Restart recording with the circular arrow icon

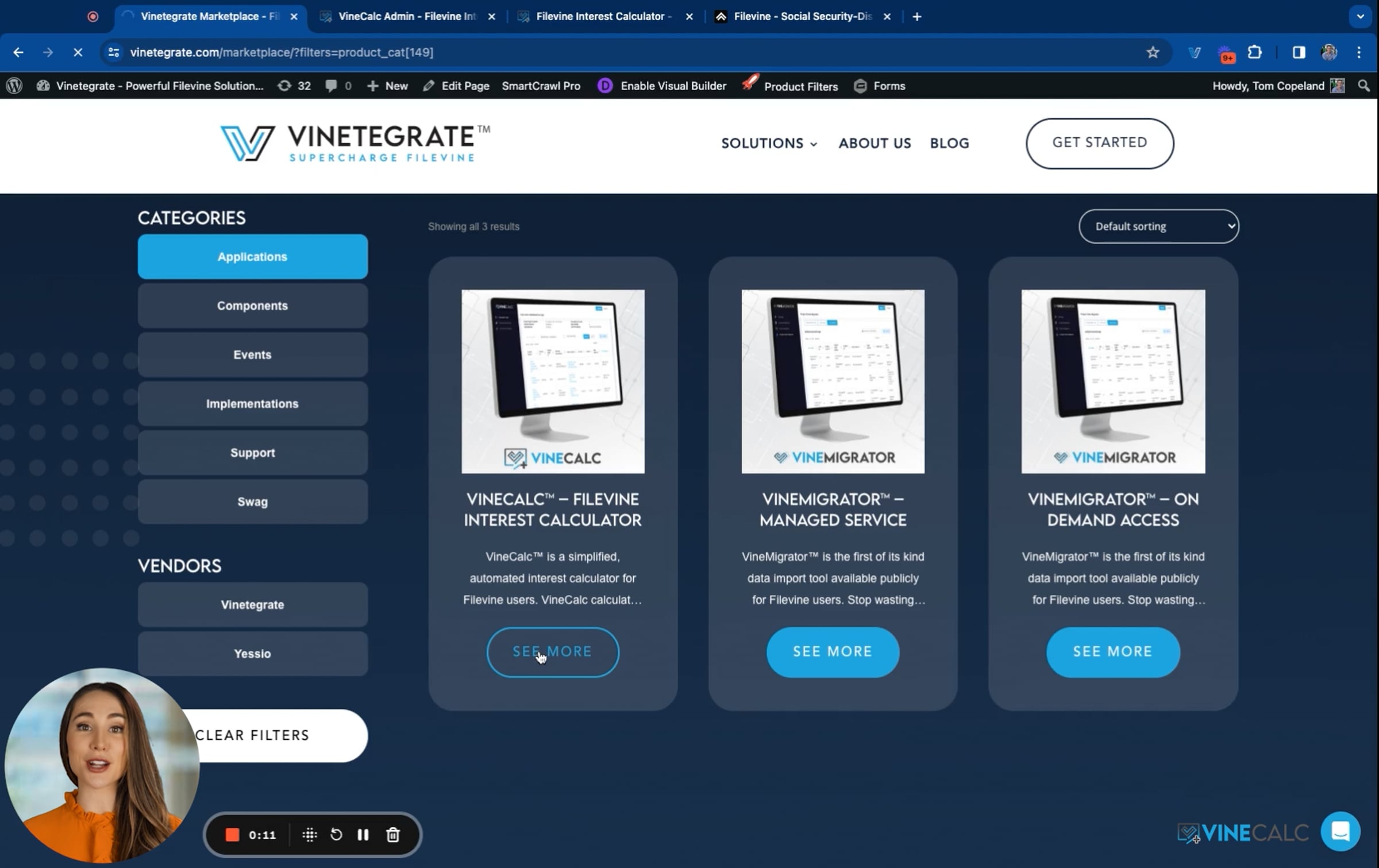336,835
